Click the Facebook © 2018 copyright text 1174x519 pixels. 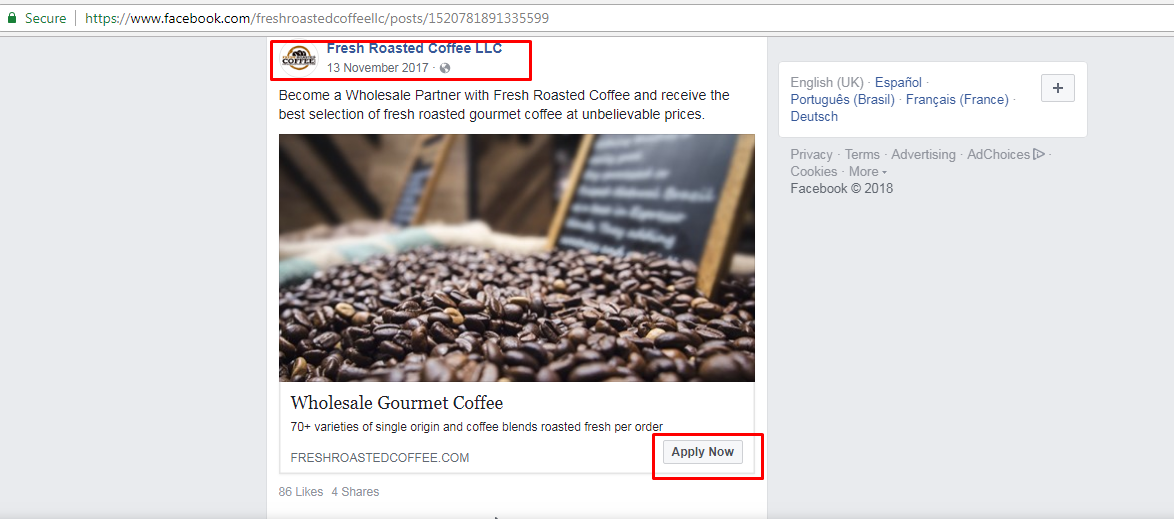pyautogui.click(x=842, y=189)
